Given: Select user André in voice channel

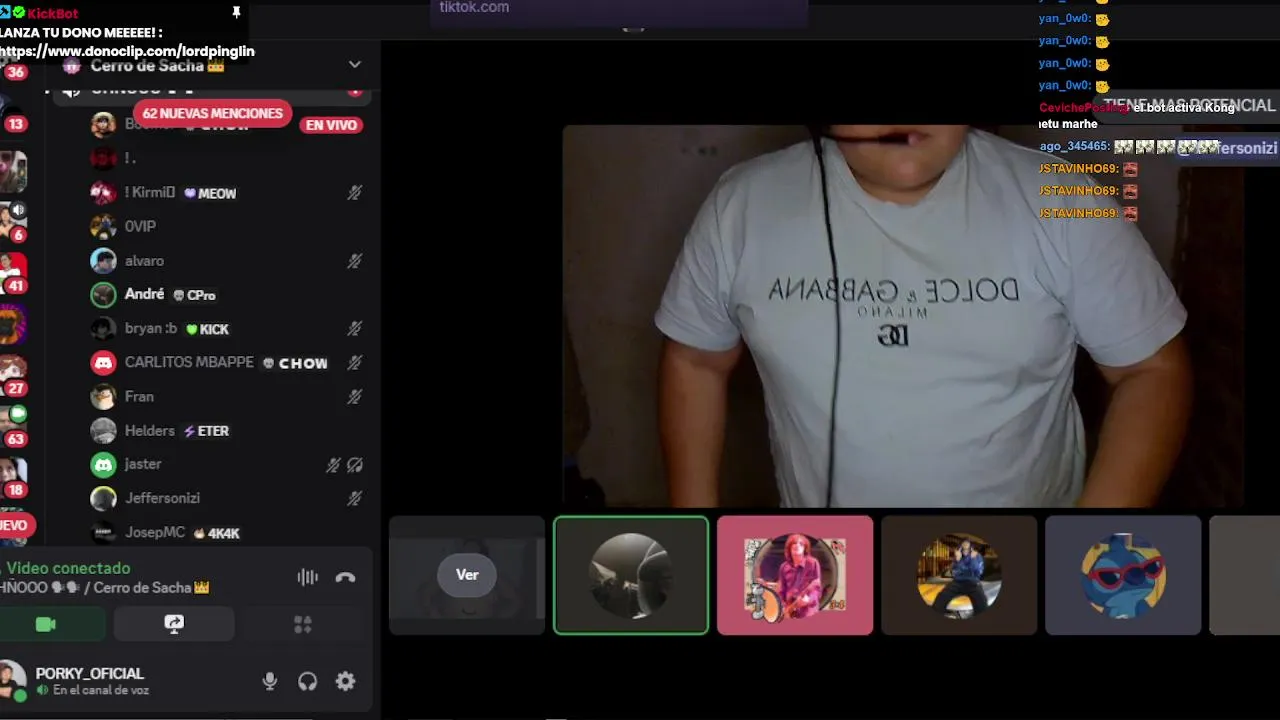Looking at the screenshot, I should pyautogui.click(x=144, y=294).
